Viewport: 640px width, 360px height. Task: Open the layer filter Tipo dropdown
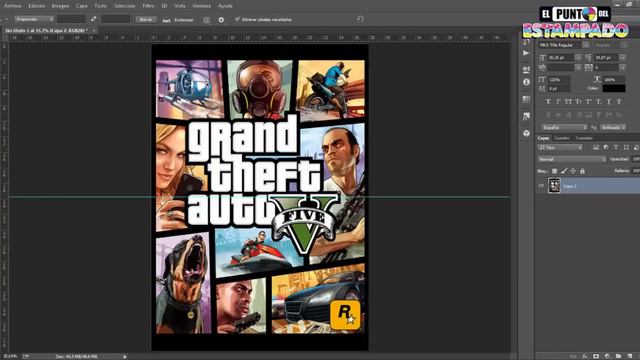point(560,147)
